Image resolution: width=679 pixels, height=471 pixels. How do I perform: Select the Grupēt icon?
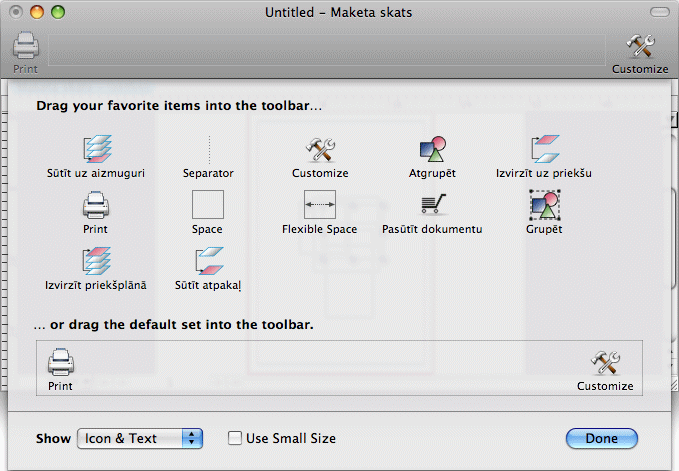[545, 205]
